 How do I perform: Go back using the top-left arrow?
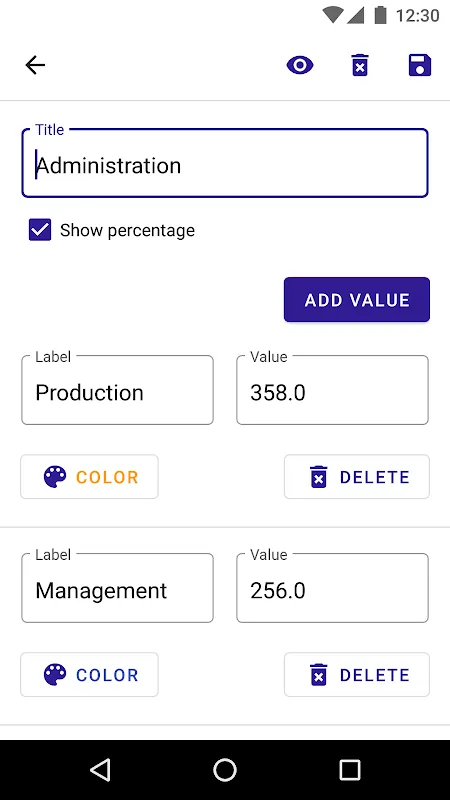click(35, 65)
